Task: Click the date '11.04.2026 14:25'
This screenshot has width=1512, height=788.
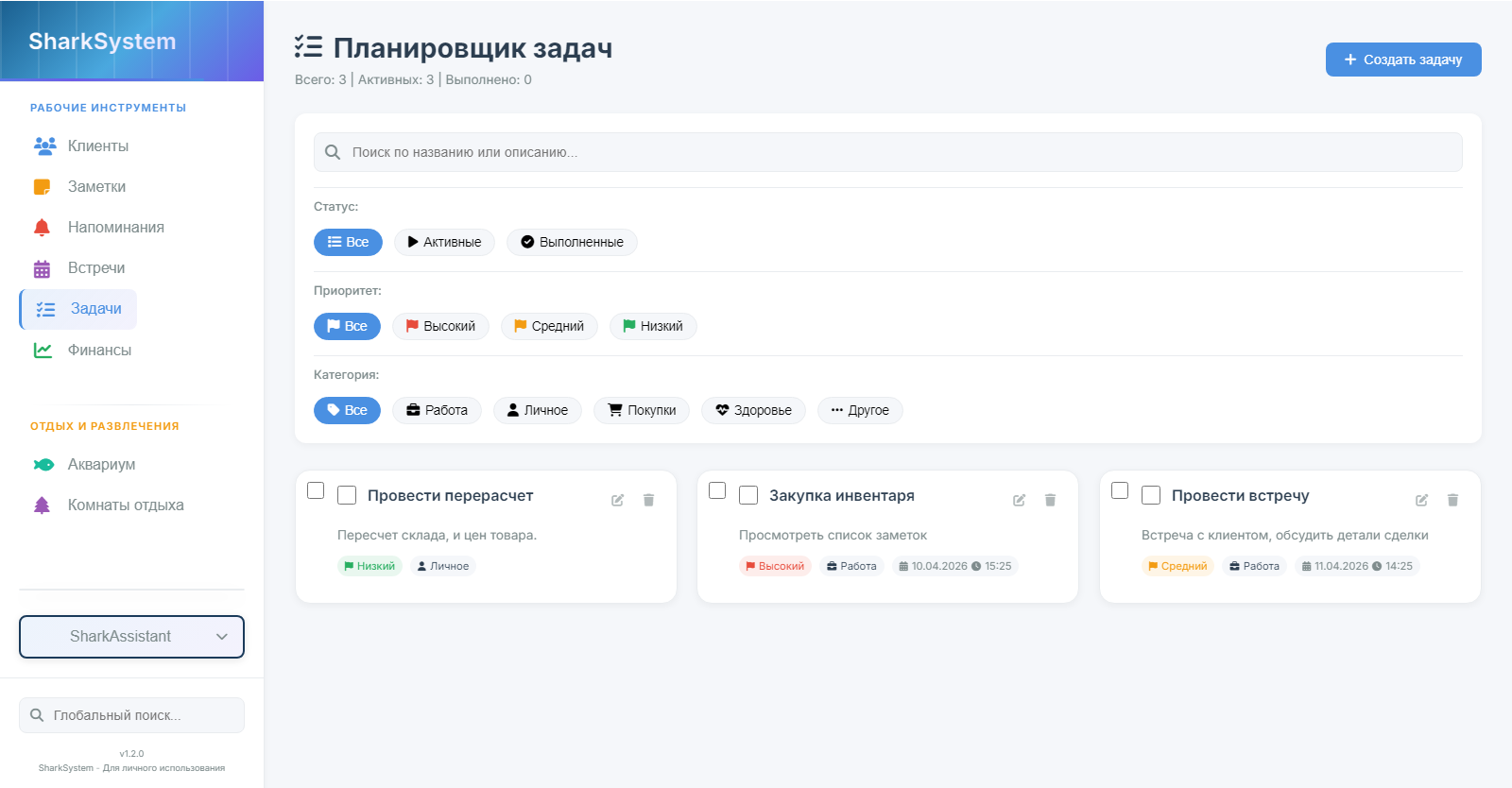Action: (x=1357, y=566)
